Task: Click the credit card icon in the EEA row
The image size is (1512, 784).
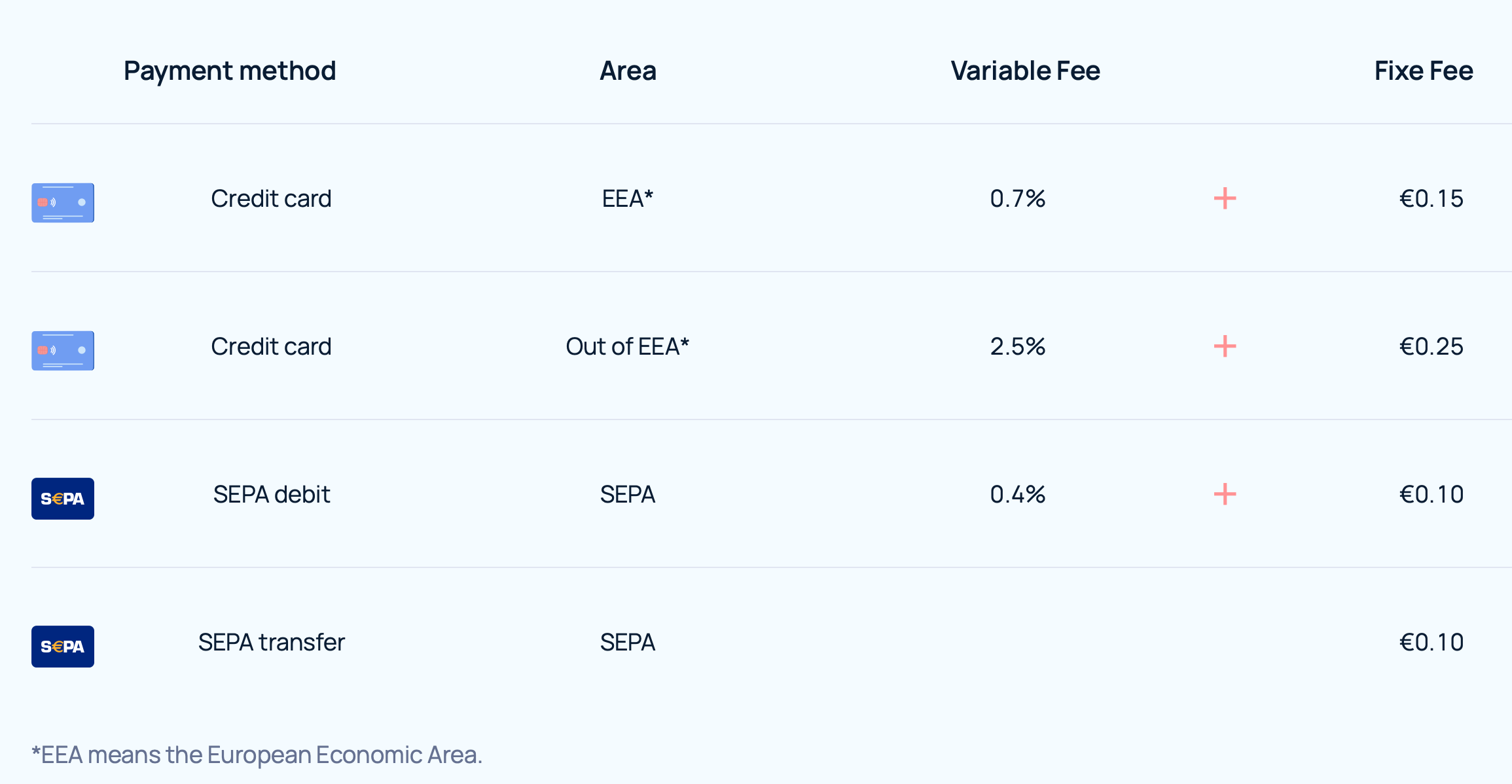Action: [x=63, y=202]
